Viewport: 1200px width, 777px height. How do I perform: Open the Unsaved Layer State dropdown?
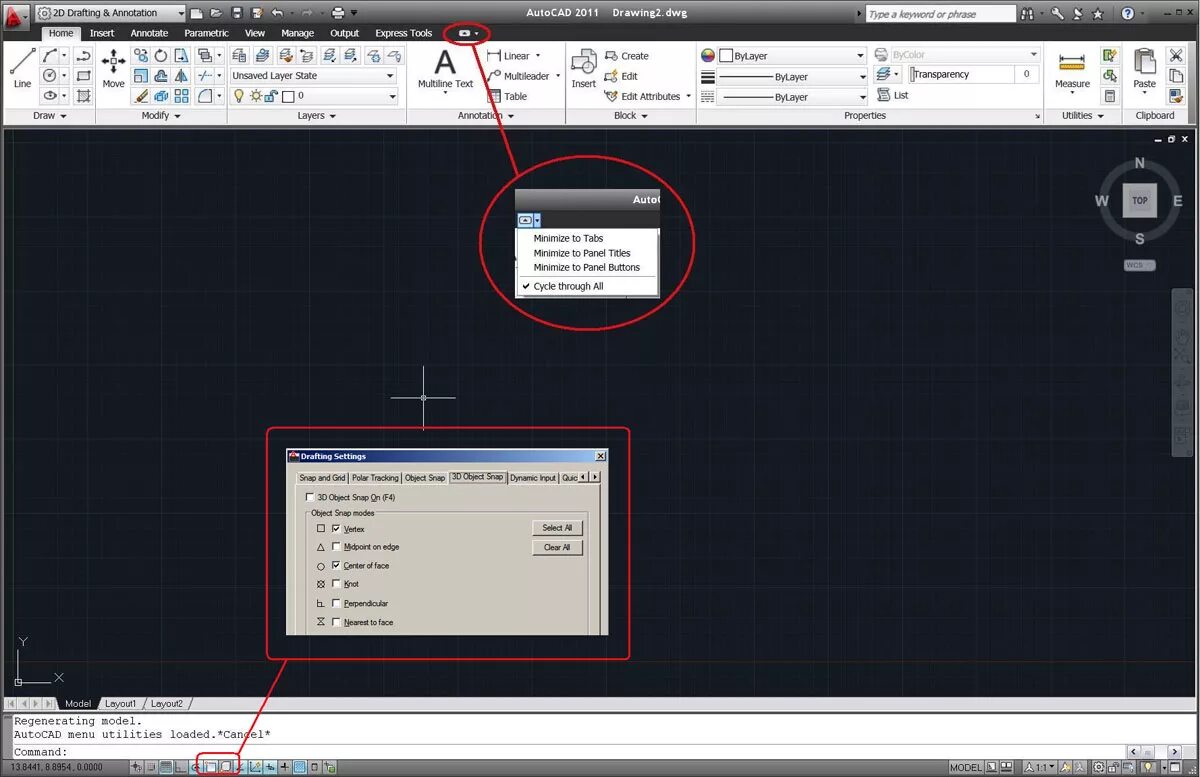(314, 76)
